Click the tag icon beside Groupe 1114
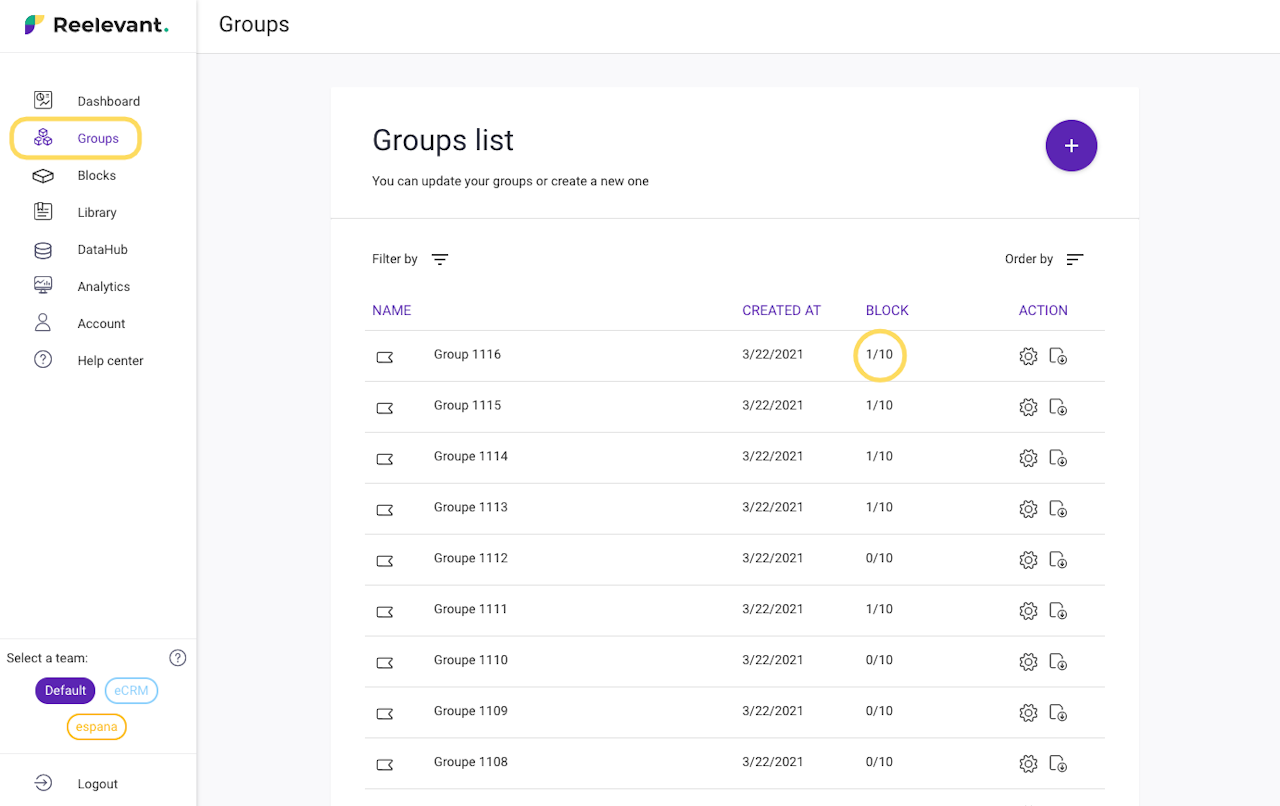Screen dimensions: 1280x806 click(385, 458)
